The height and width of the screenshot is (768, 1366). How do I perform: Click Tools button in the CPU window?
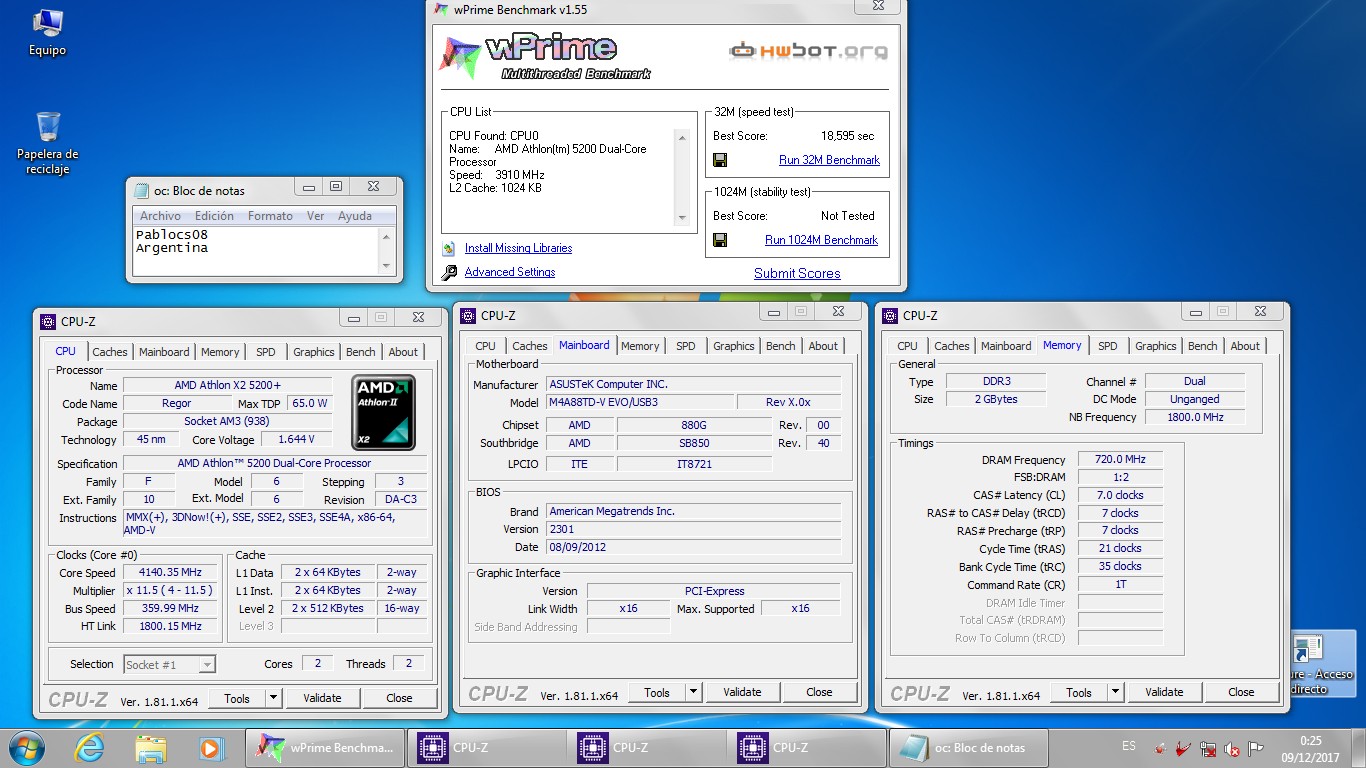pos(237,698)
